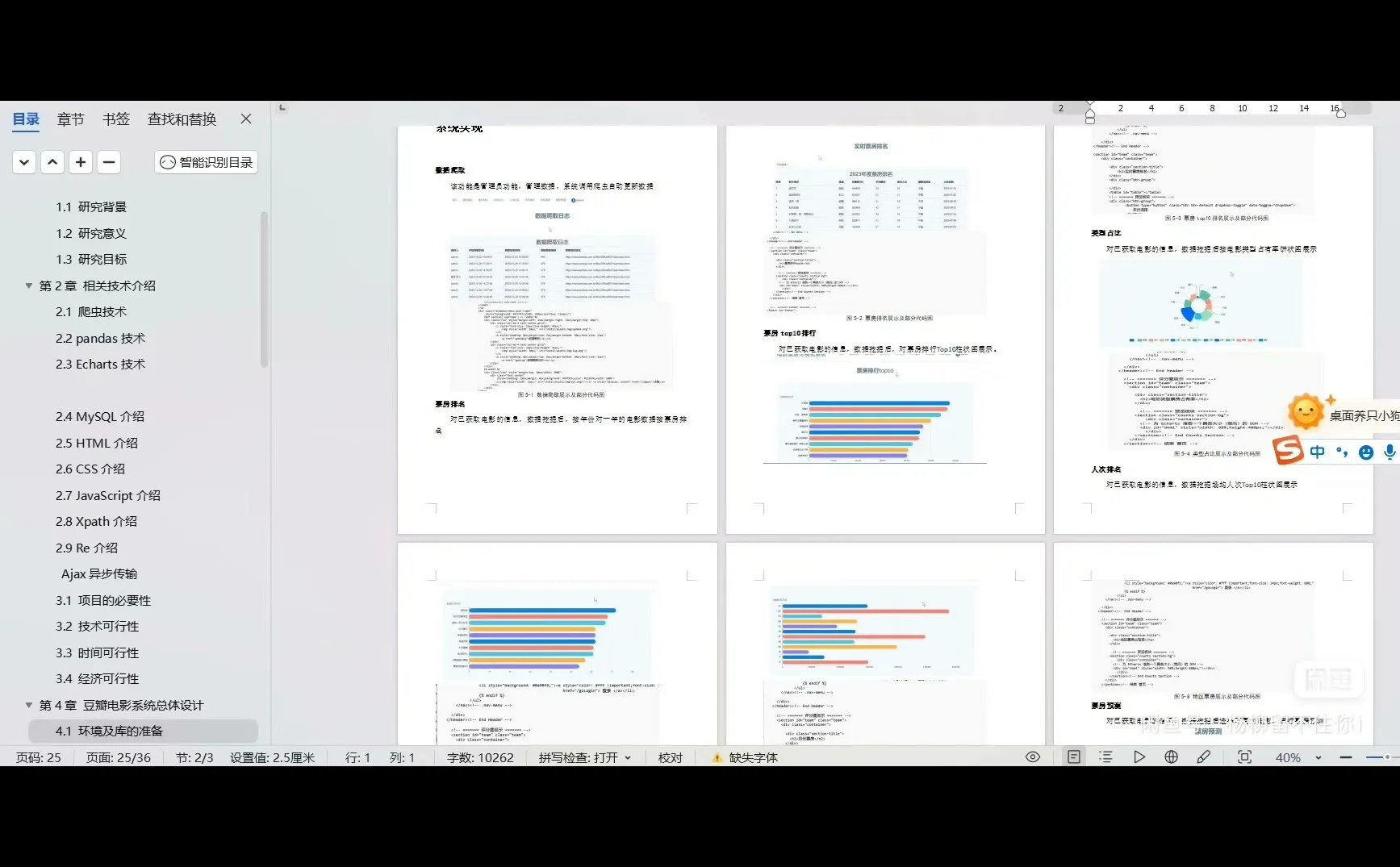Start Sogou voice input microphone
Image resolution: width=1400 pixels, height=867 pixels.
pyautogui.click(x=1390, y=452)
